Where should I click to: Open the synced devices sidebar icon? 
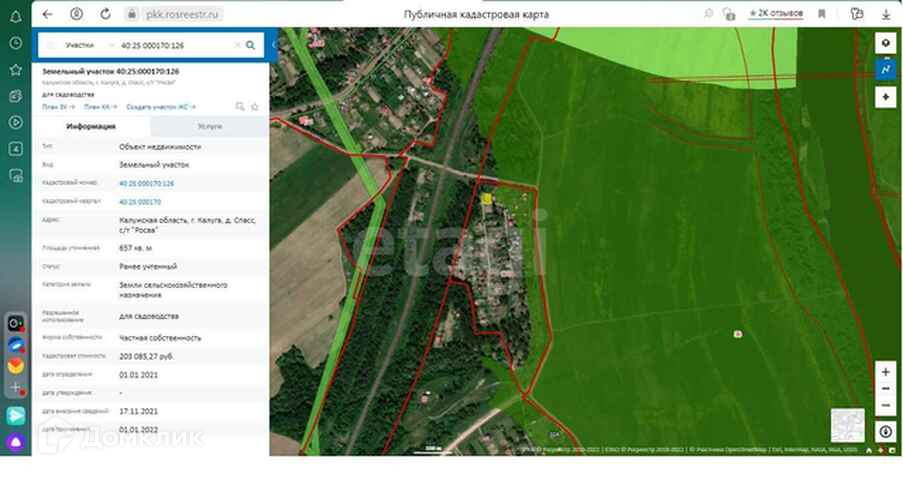click(x=16, y=176)
